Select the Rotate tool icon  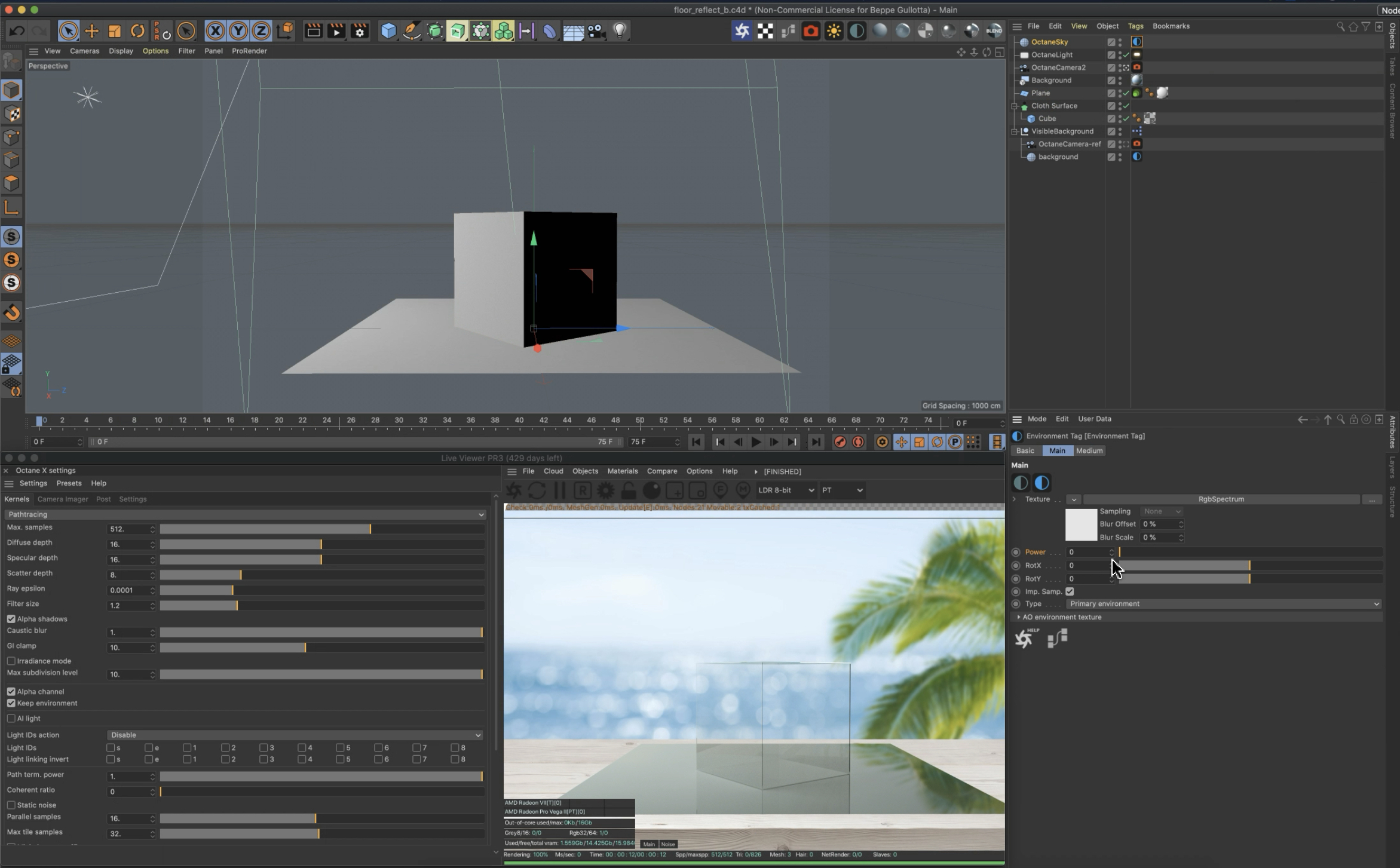pos(137,31)
